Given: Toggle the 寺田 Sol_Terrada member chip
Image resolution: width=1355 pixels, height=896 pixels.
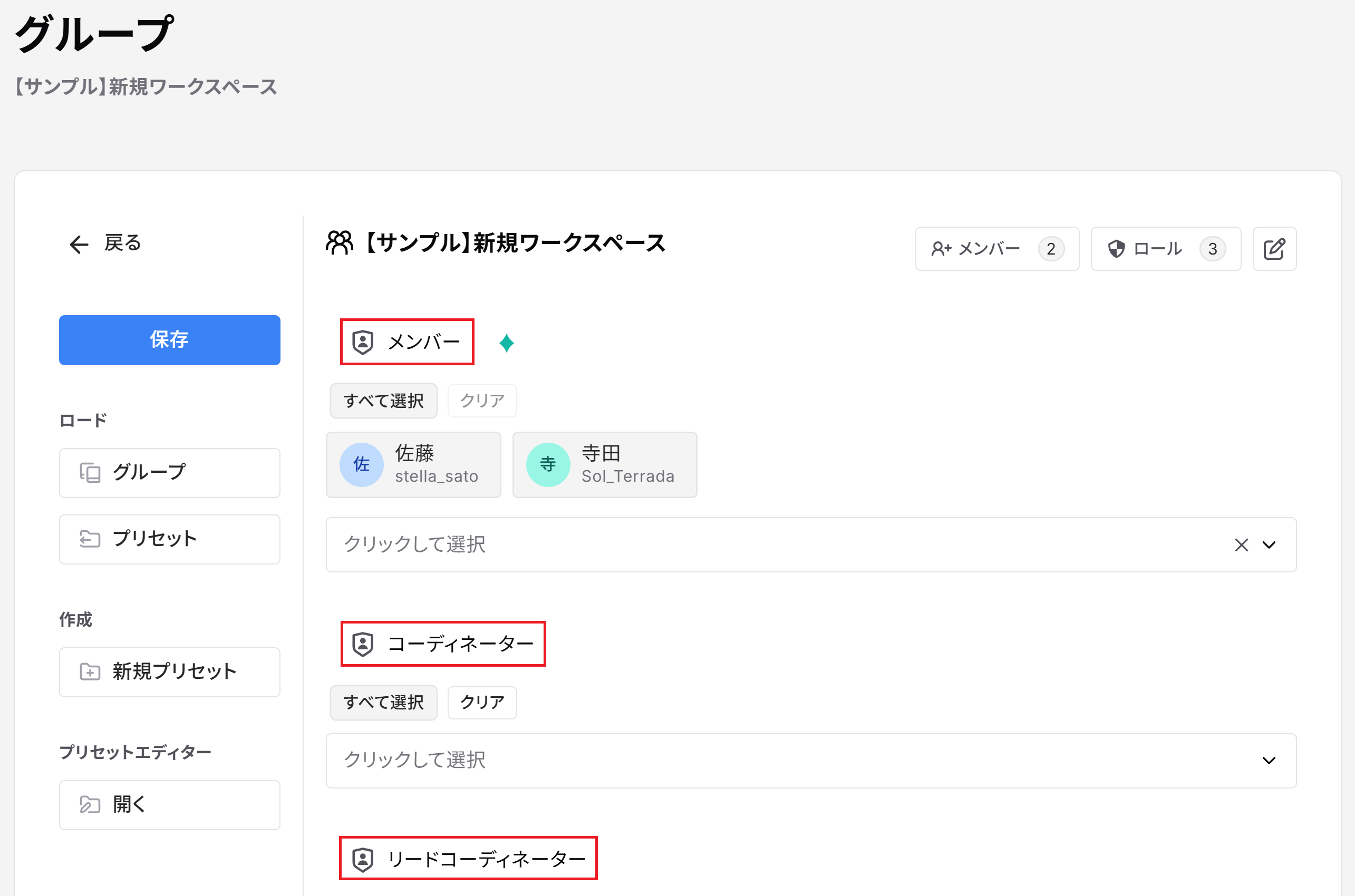Looking at the screenshot, I should click(605, 464).
